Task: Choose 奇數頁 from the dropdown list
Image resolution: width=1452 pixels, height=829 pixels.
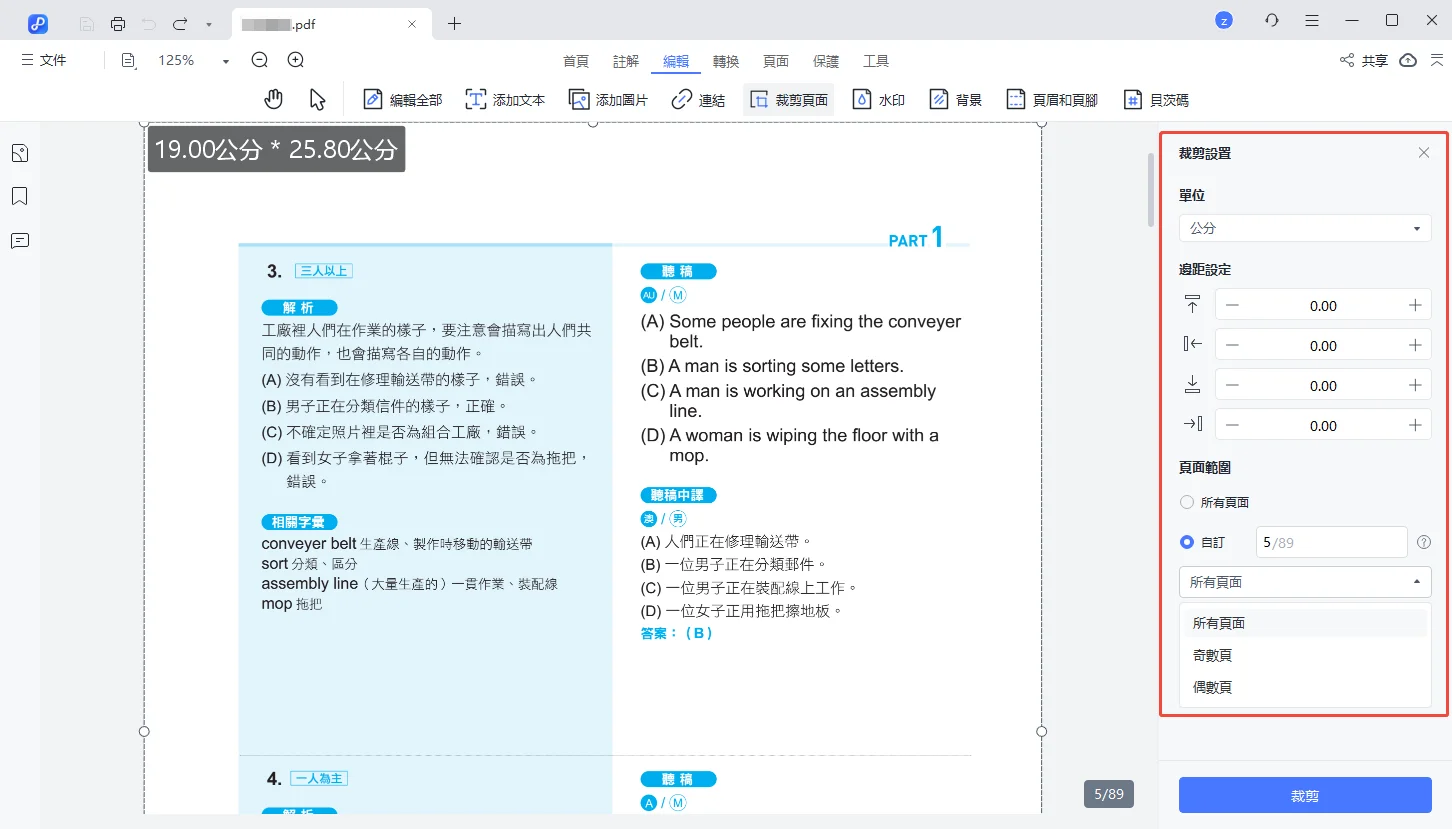Action: (x=1212, y=655)
